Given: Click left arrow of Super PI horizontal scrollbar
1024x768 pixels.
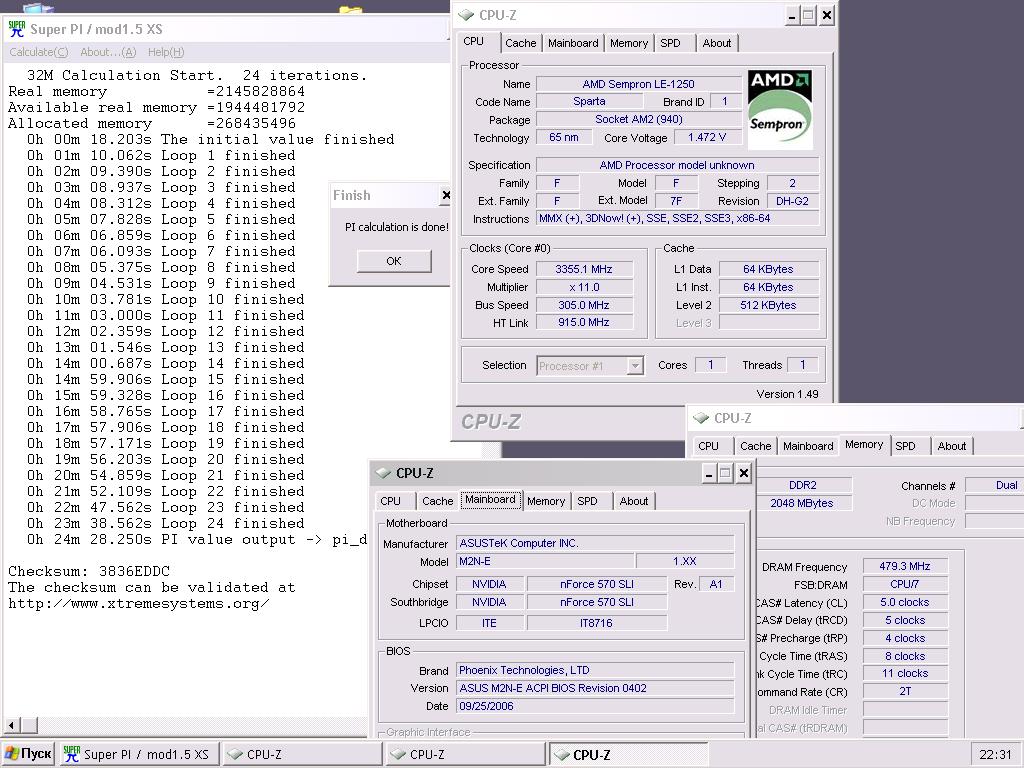Looking at the screenshot, I should pyautogui.click(x=11, y=725).
